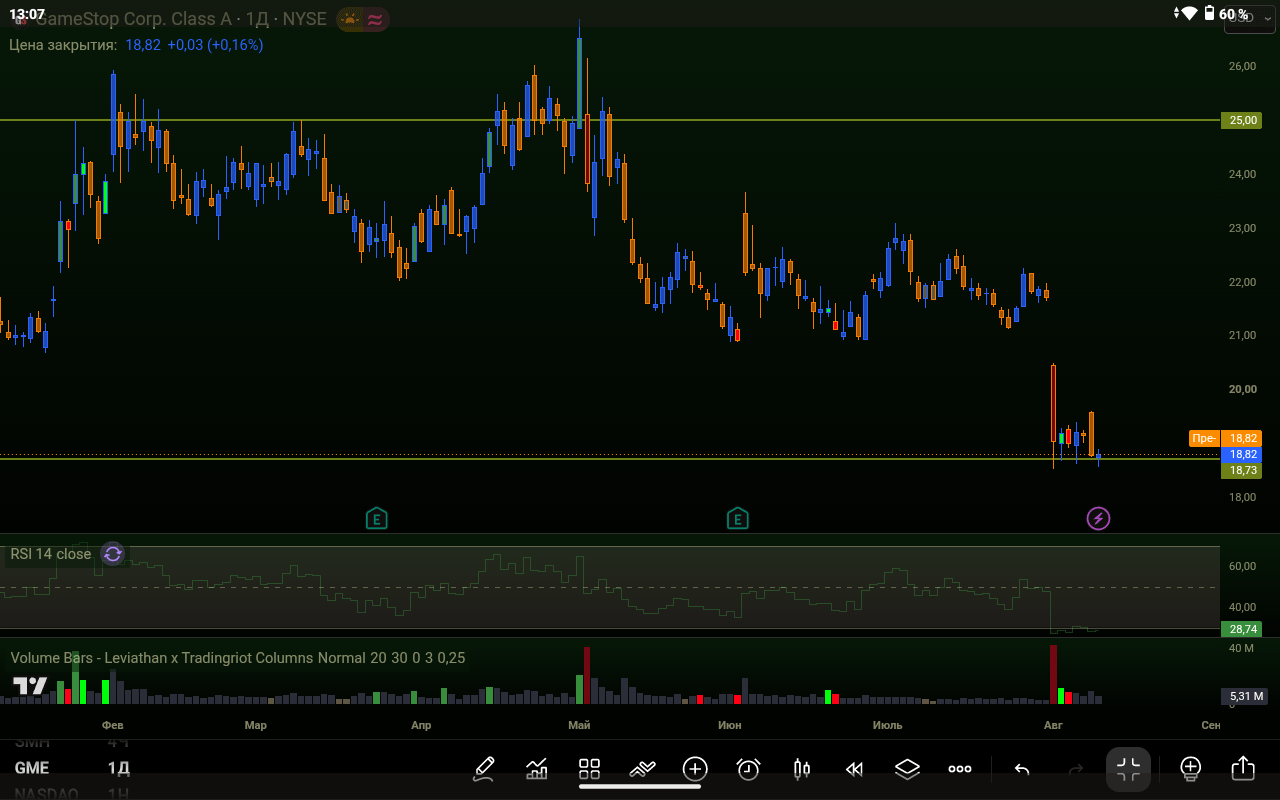Open the earnings E marker near June

[737, 518]
